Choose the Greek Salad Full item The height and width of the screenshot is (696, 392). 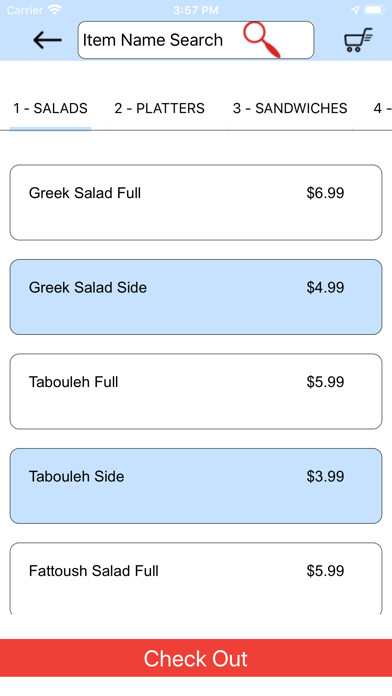[x=196, y=202]
